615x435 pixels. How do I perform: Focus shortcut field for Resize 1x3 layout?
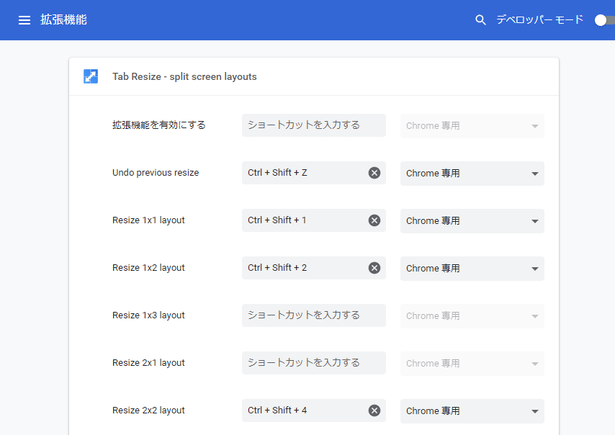[x=314, y=315]
